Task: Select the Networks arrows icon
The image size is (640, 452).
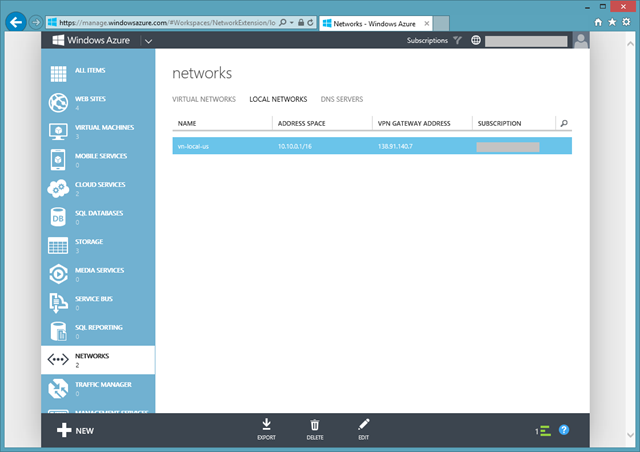Action: 58,360
